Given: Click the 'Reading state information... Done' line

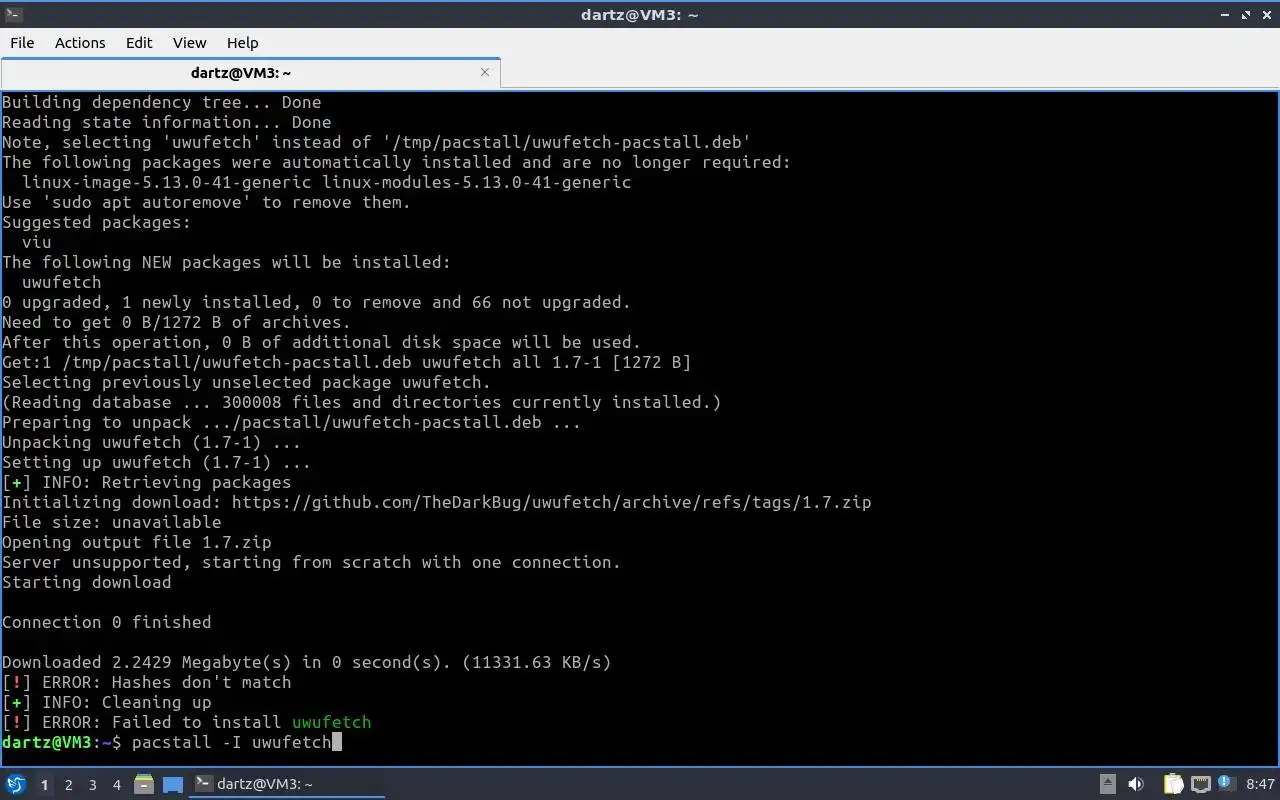Looking at the screenshot, I should point(167,122).
